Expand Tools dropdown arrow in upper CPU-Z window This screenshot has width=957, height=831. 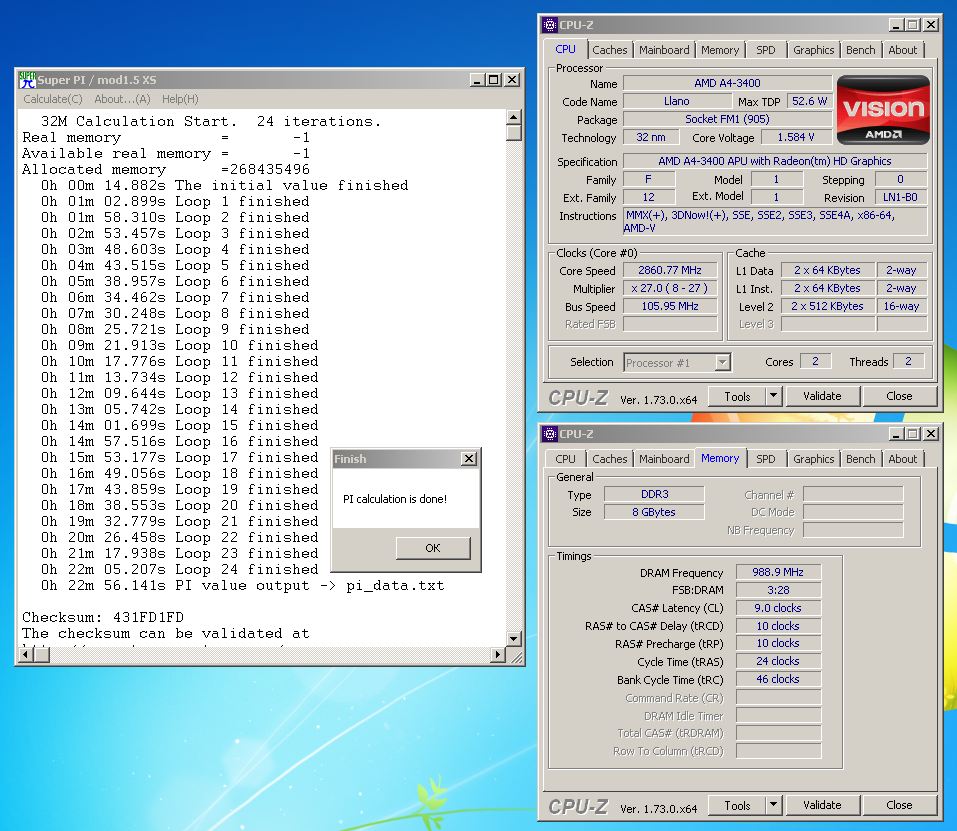pyautogui.click(x=773, y=397)
